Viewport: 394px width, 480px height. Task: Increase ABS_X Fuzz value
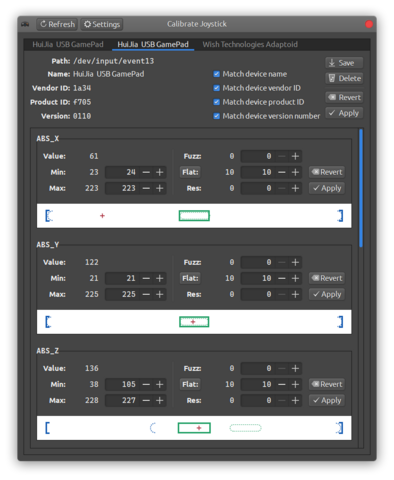pos(295,156)
